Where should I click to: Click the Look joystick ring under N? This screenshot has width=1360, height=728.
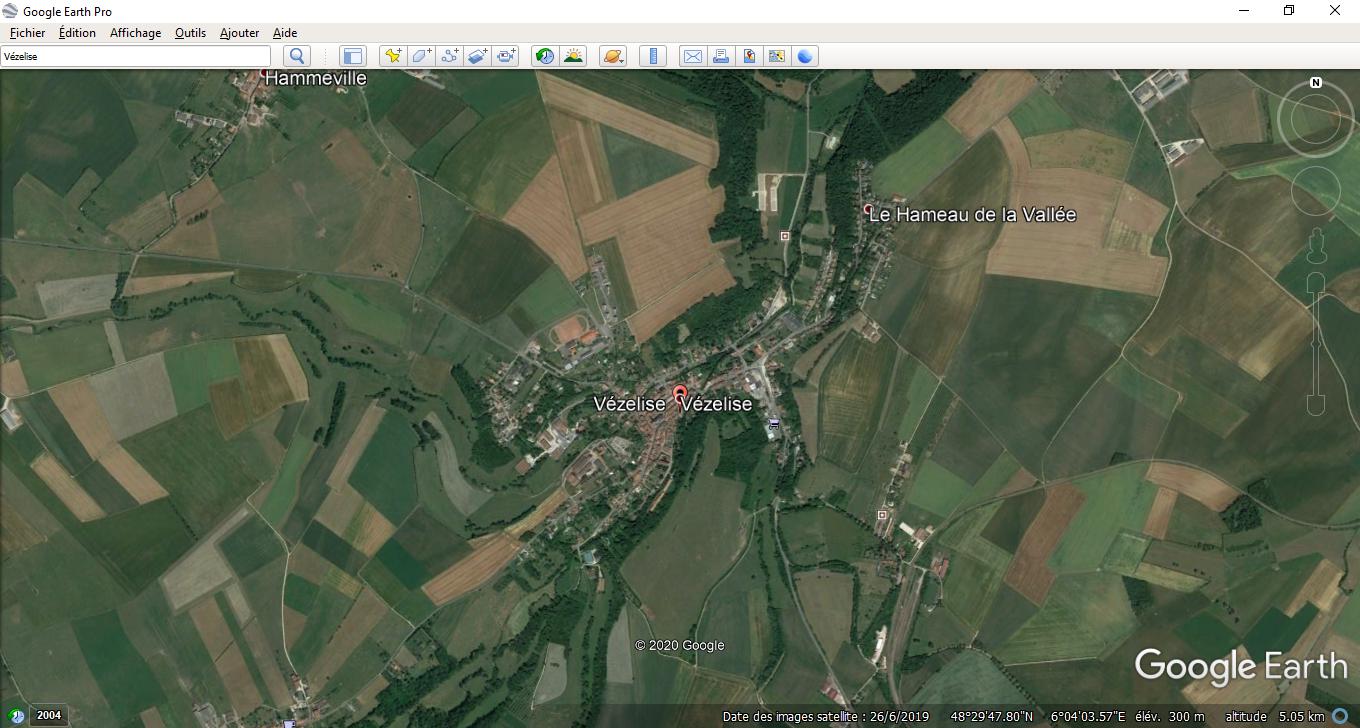[1316, 119]
